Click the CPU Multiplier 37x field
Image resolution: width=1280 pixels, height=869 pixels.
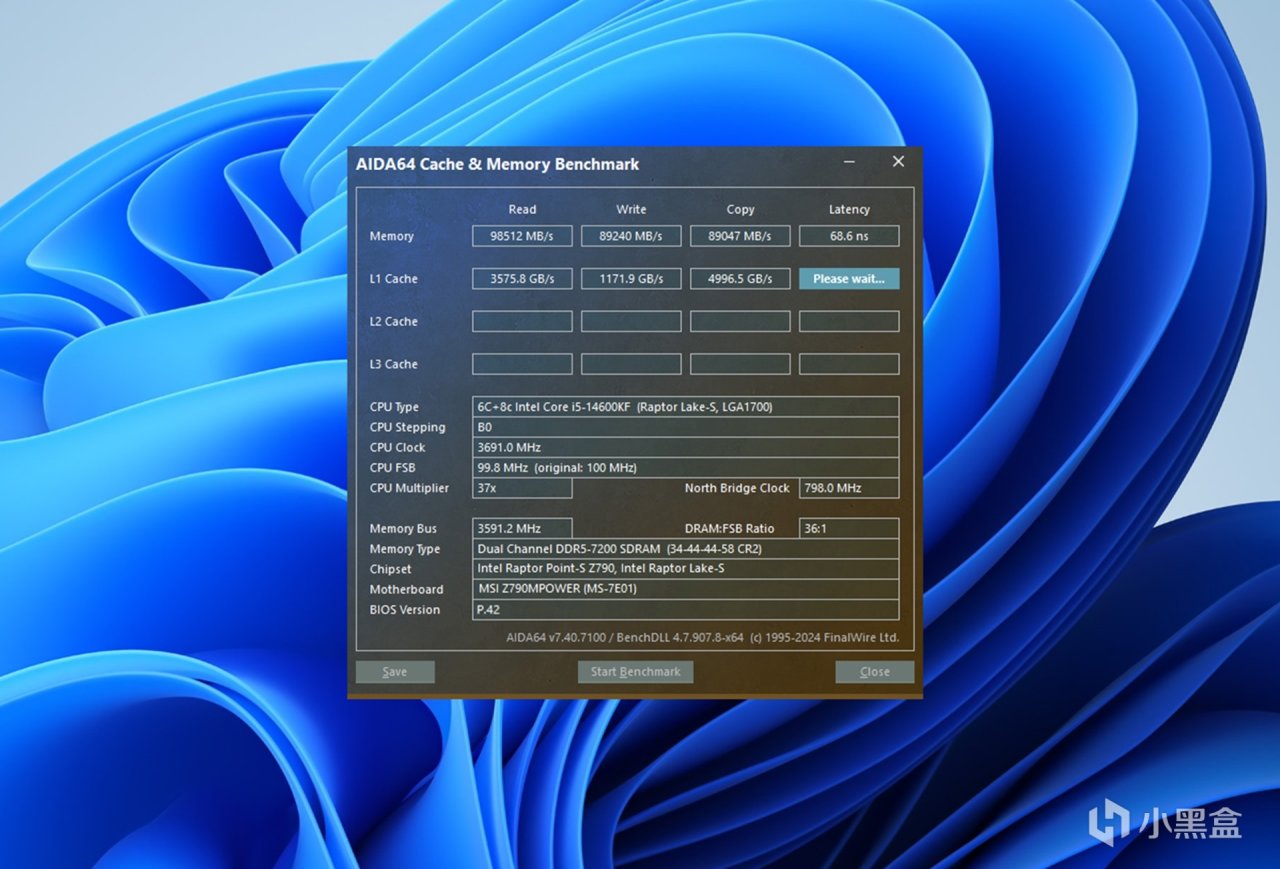coord(522,488)
